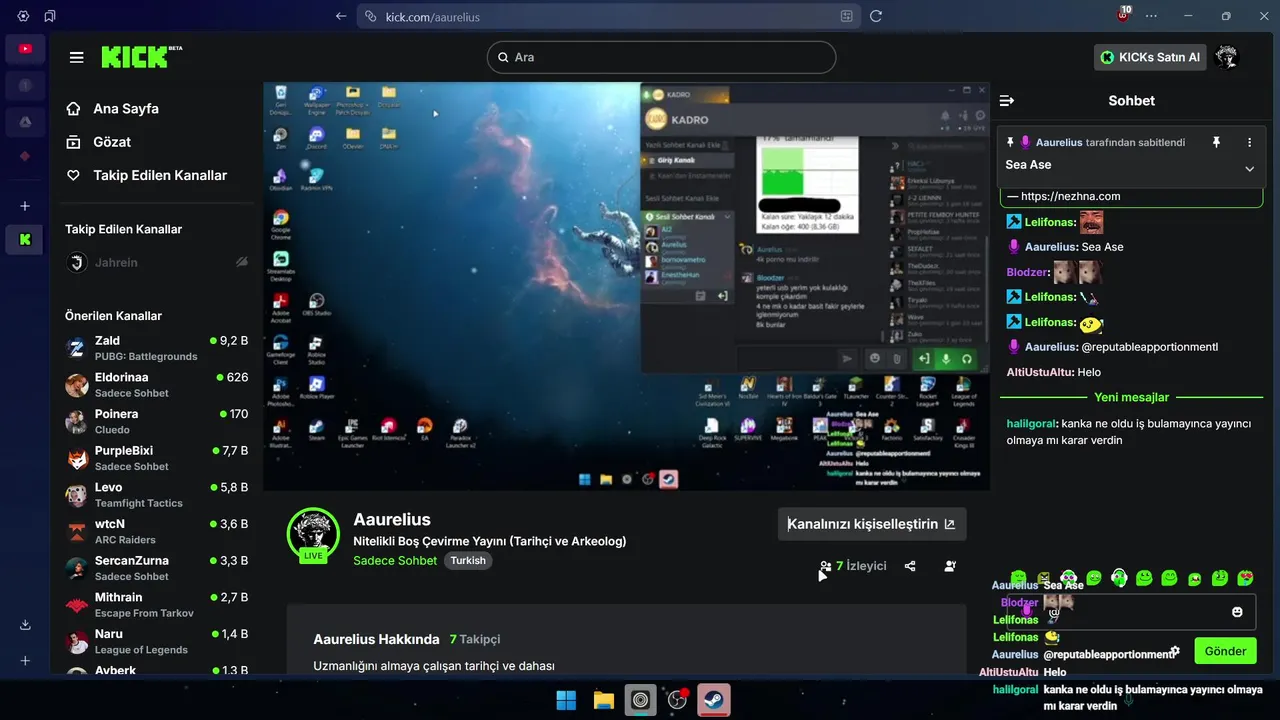Open Gözat browse page
Image resolution: width=1280 pixels, height=720 pixels.
click(98, 142)
